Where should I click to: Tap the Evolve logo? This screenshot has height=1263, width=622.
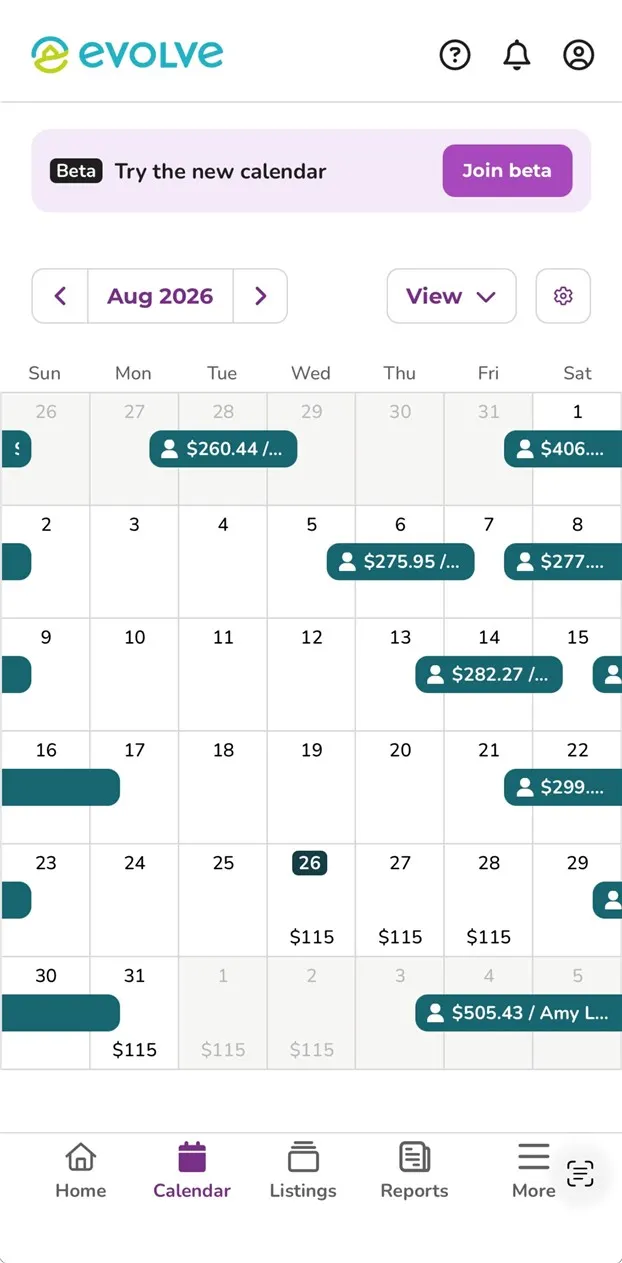tap(127, 54)
